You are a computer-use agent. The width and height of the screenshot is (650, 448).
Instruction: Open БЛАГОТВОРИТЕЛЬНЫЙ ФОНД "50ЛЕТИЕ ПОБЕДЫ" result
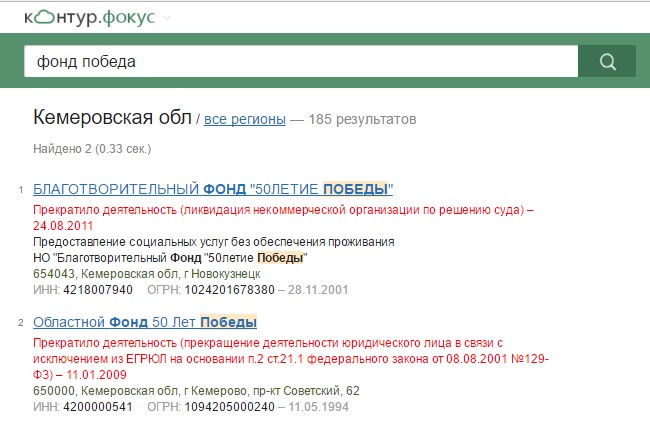point(213,189)
